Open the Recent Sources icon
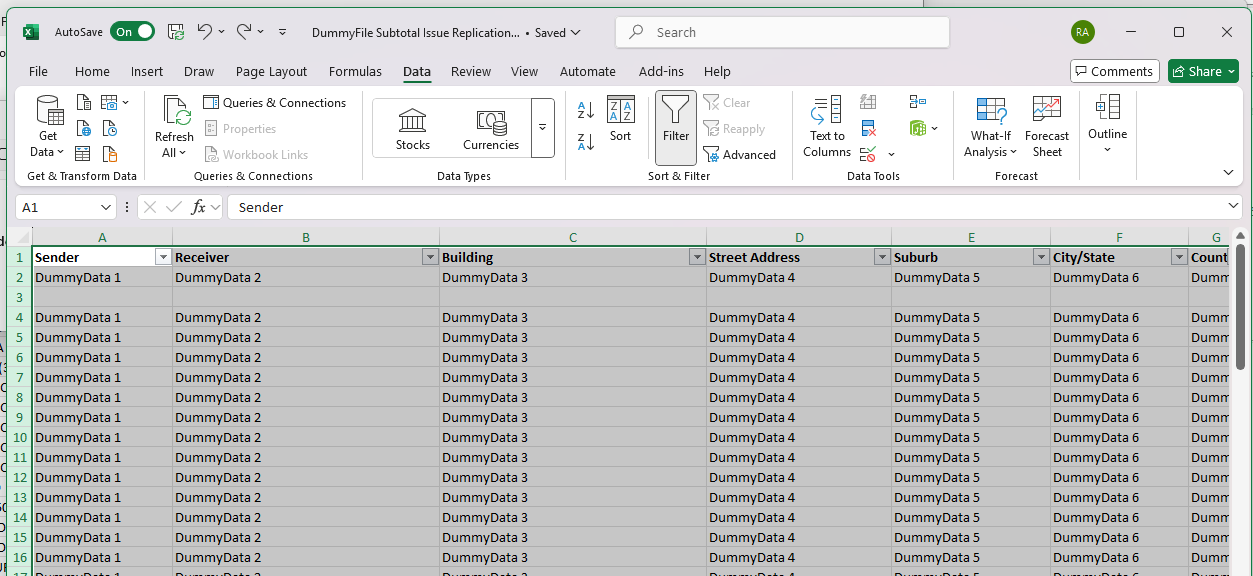 tap(110, 128)
